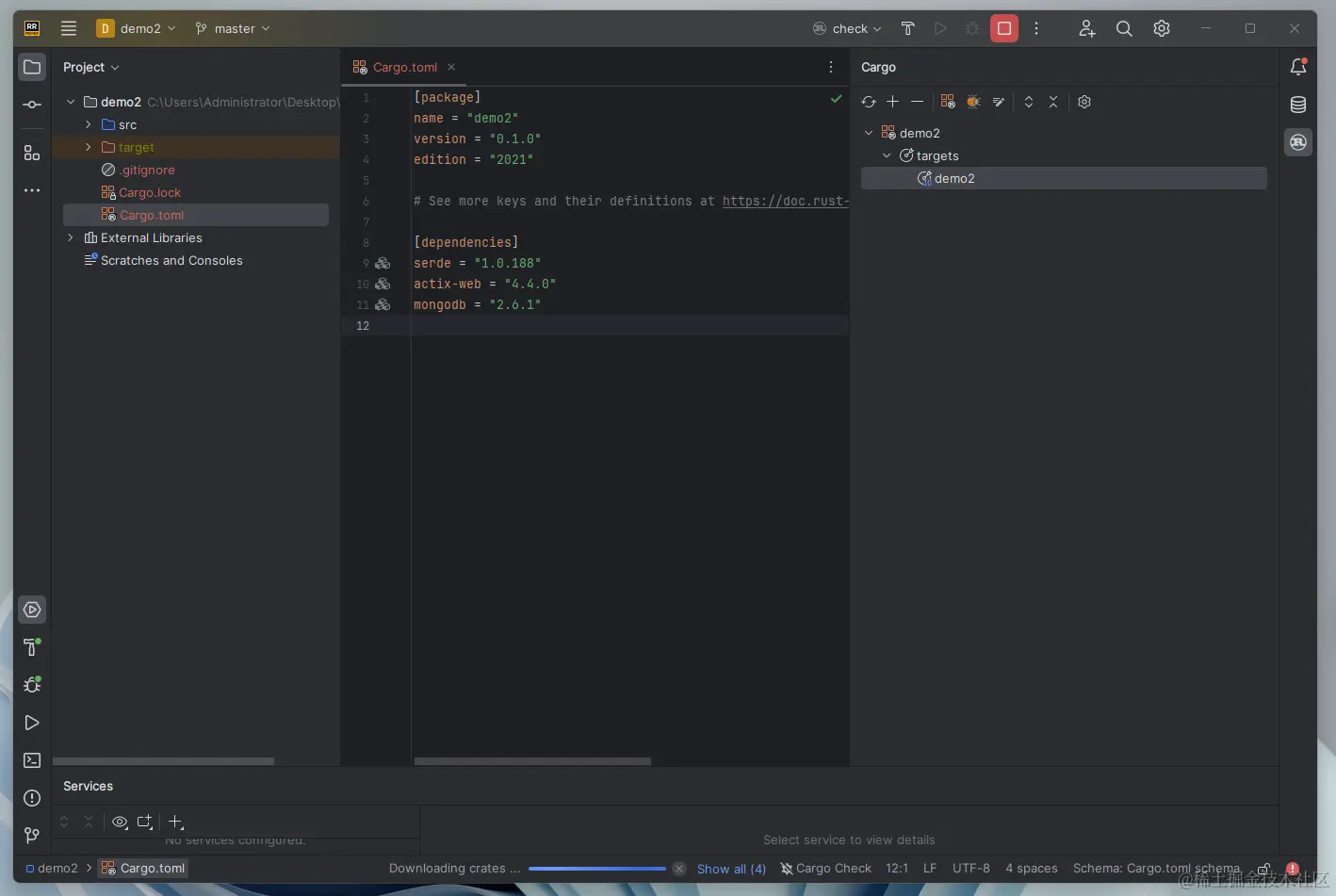
Task: Open the Commit tool window icon
Action: tap(32, 105)
